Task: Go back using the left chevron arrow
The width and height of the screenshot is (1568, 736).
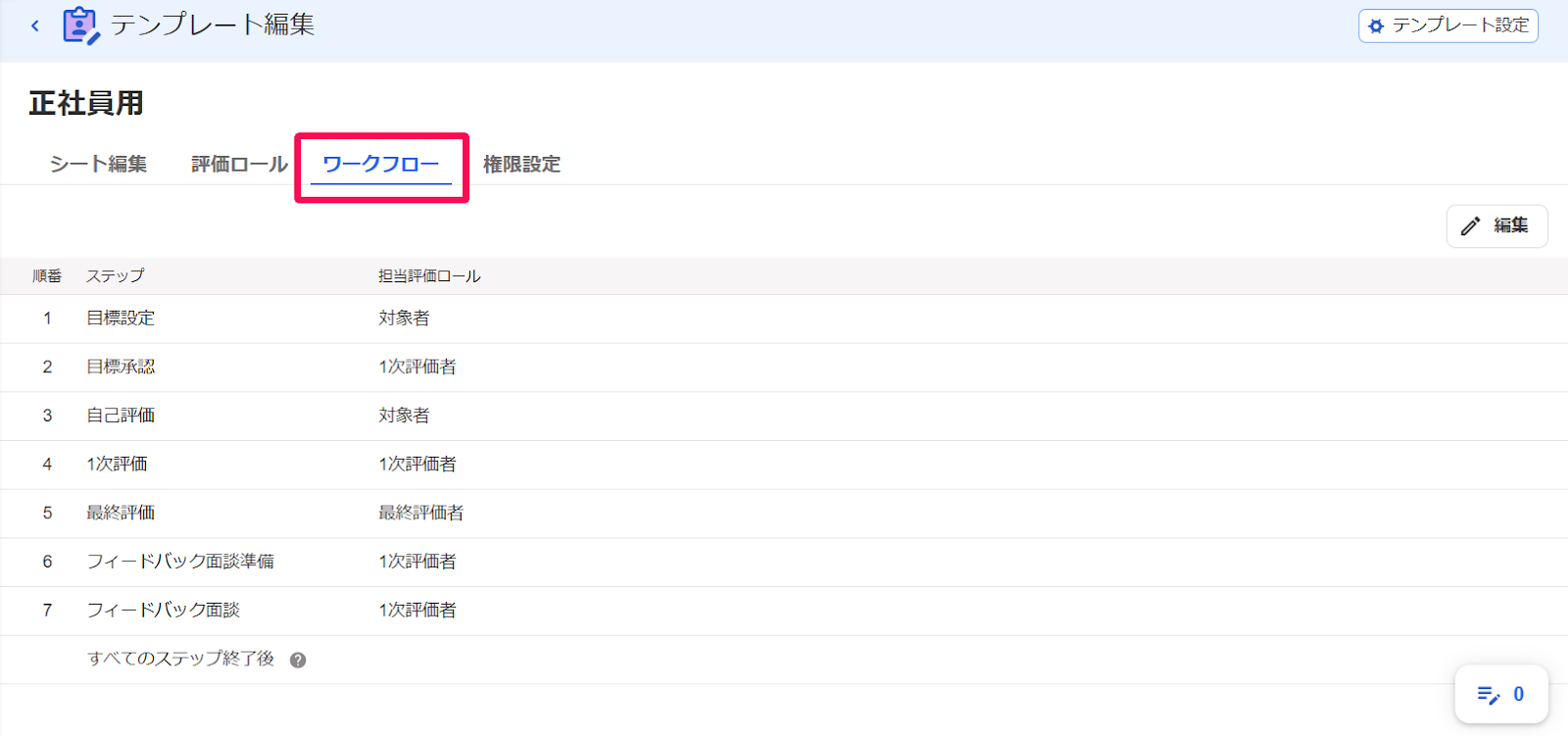Action: [35, 25]
